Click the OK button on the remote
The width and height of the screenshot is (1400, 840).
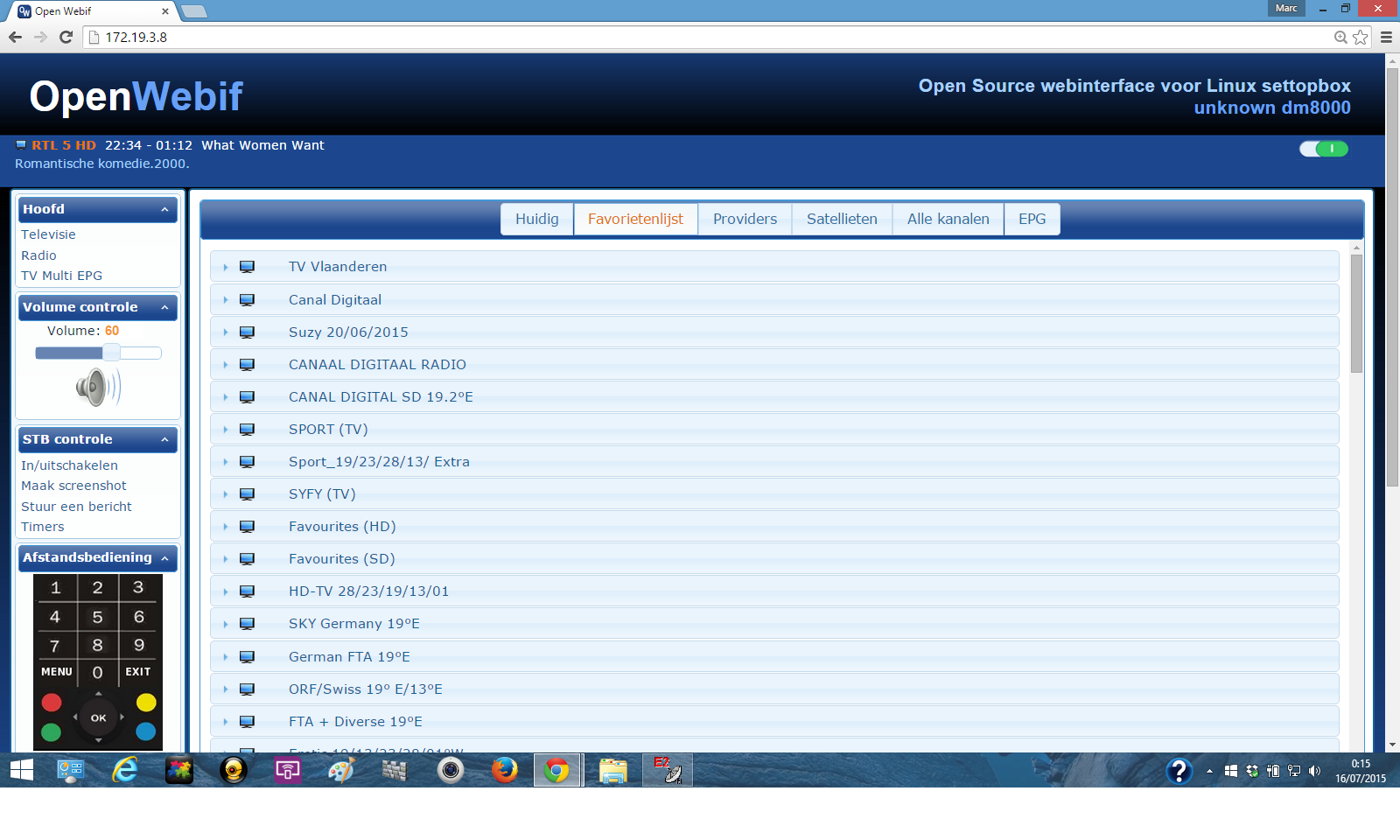[98, 717]
